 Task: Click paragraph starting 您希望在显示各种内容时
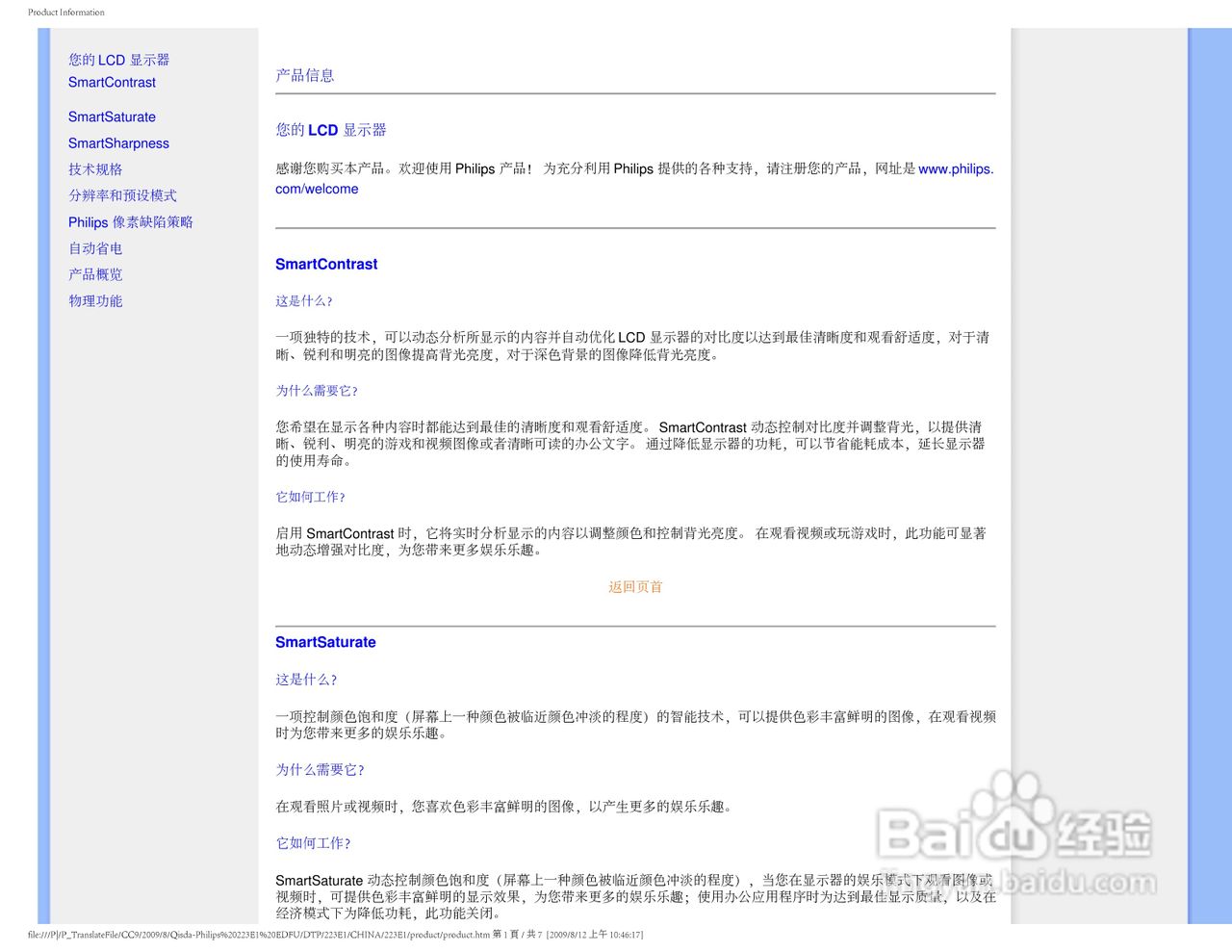point(630,444)
